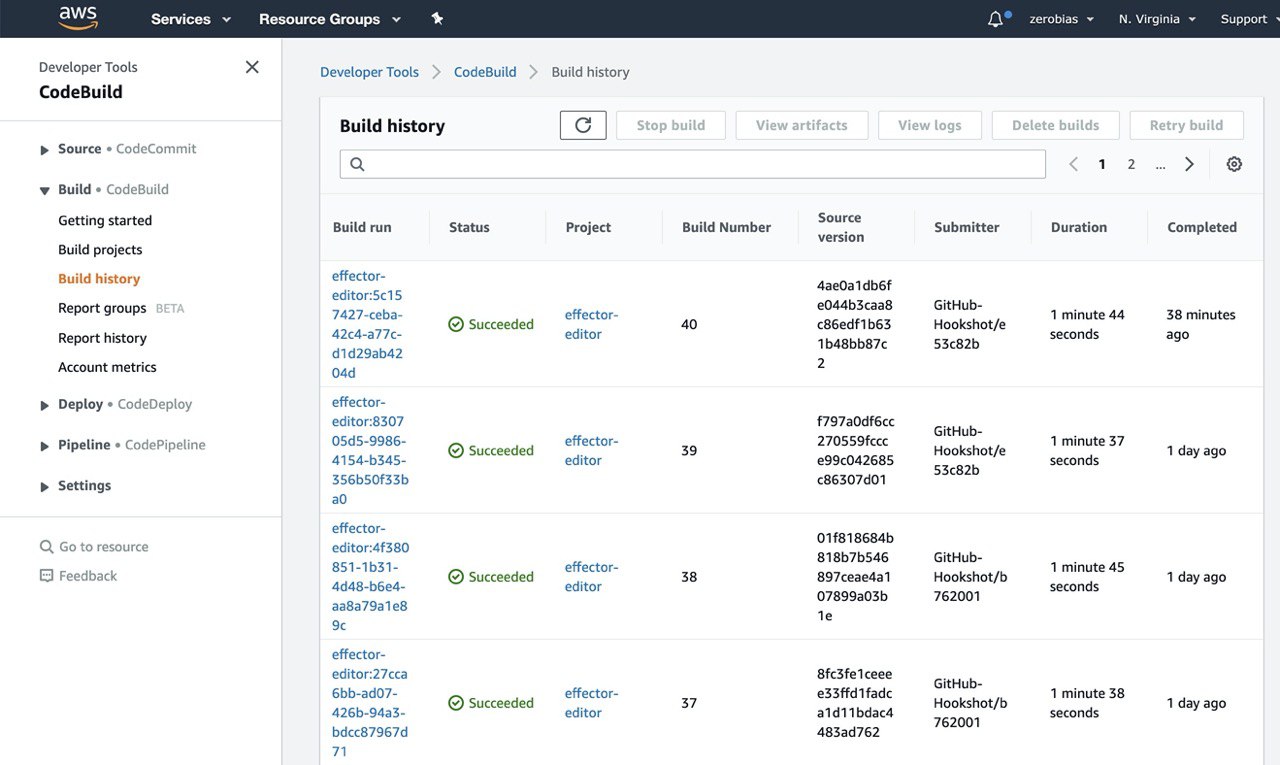Screen dimensions: 1280x765
Task: Open build run effector-editor:27cca6bb
Action: click(370, 703)
